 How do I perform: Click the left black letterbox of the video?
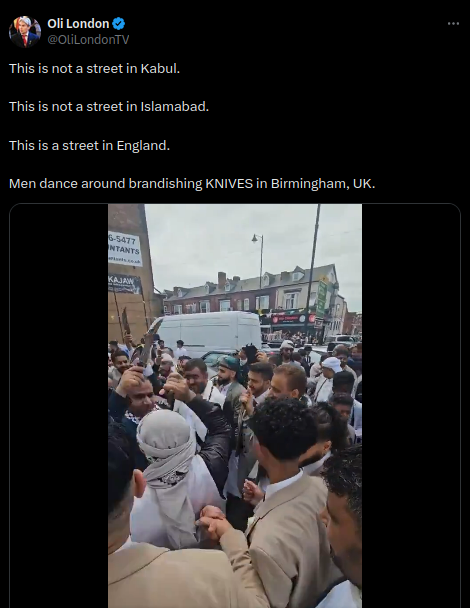tap(59, 406)
